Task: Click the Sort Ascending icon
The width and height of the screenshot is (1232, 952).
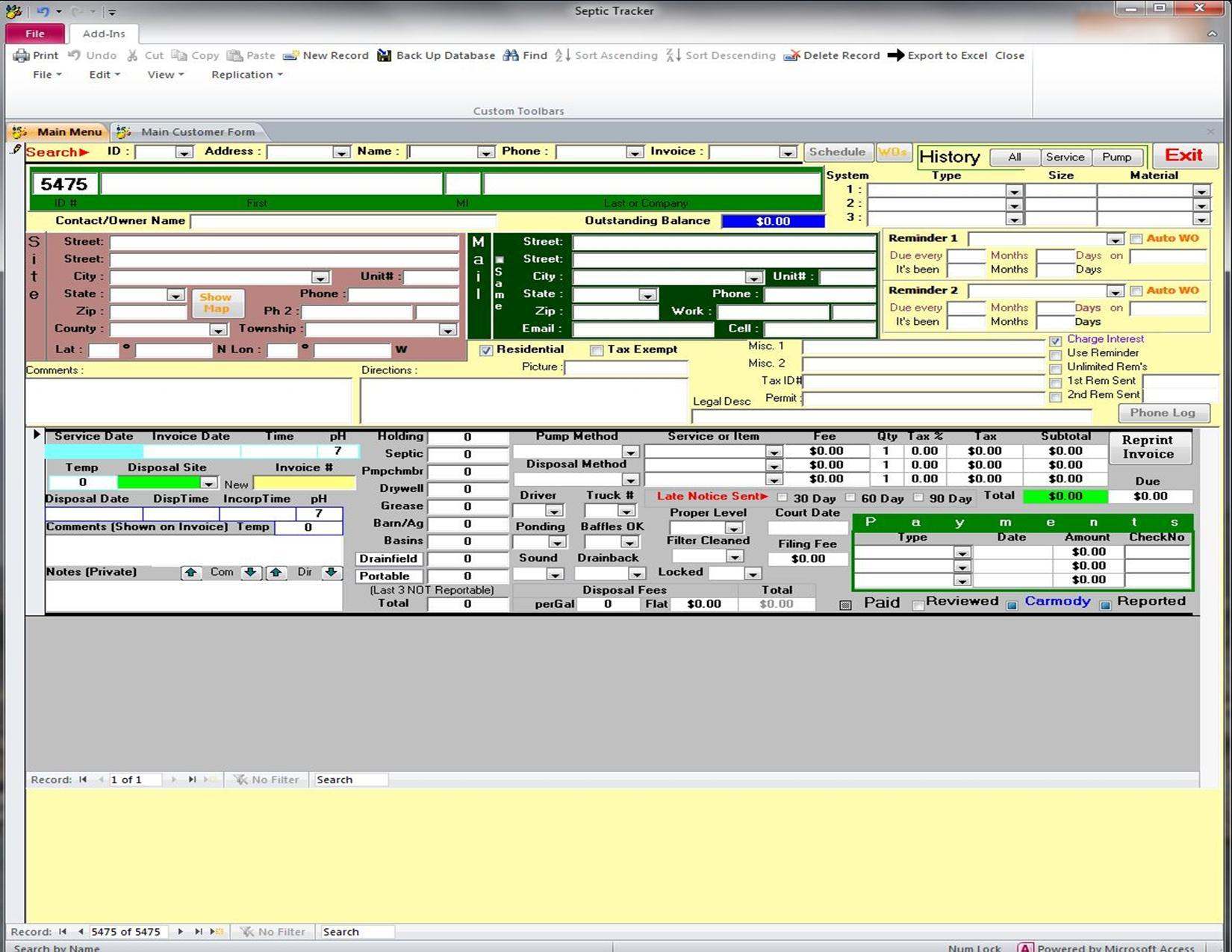Action: 562,55
